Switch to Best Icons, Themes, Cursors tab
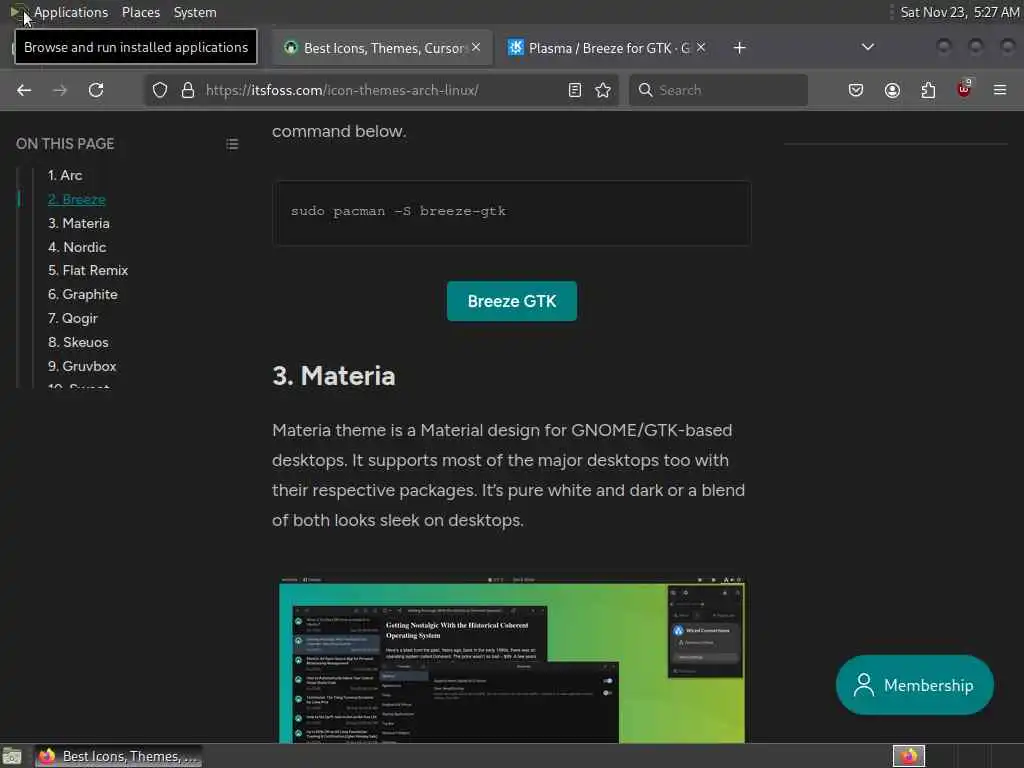1024x768 pixels. pyautogui.click(x=383, y=48)
